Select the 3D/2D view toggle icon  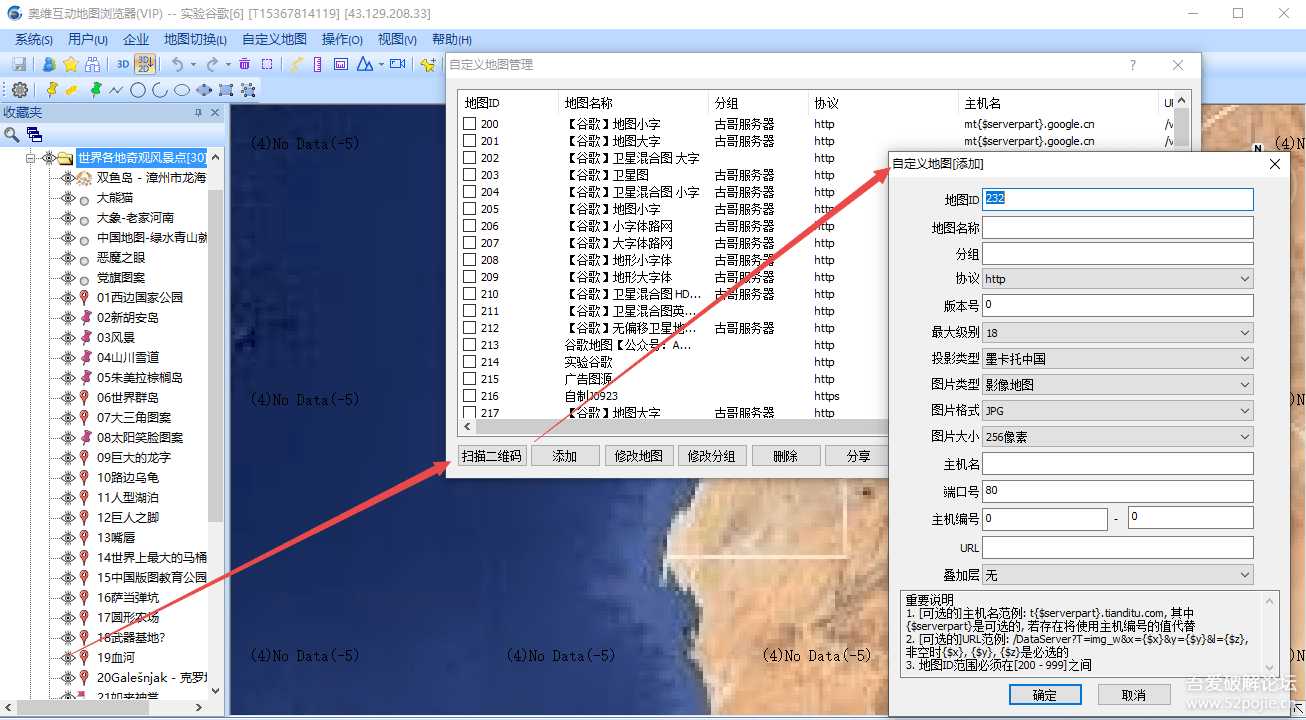pos(145,64)
